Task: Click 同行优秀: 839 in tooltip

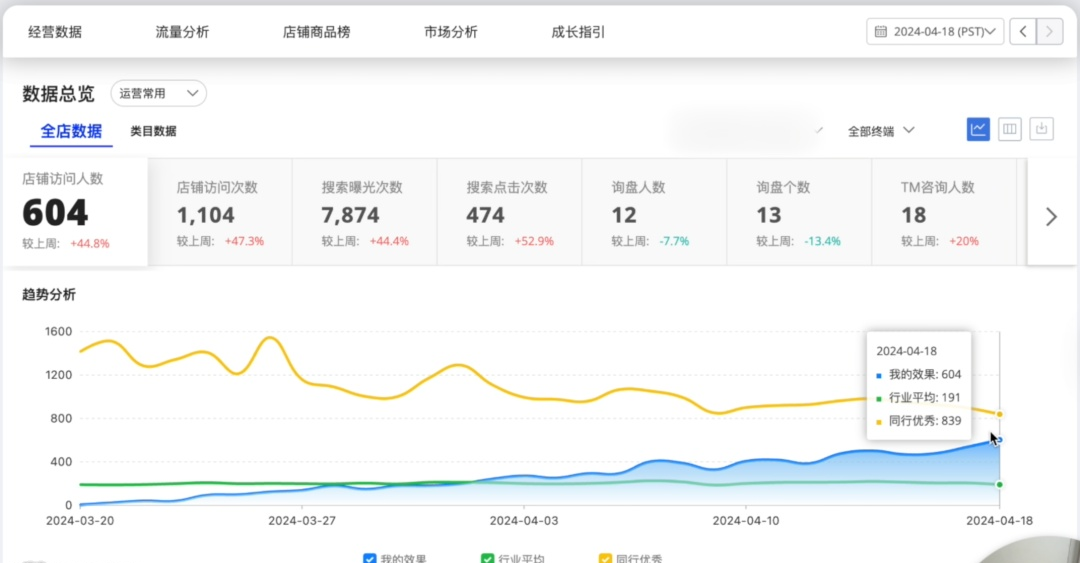Action: (918, 421)
